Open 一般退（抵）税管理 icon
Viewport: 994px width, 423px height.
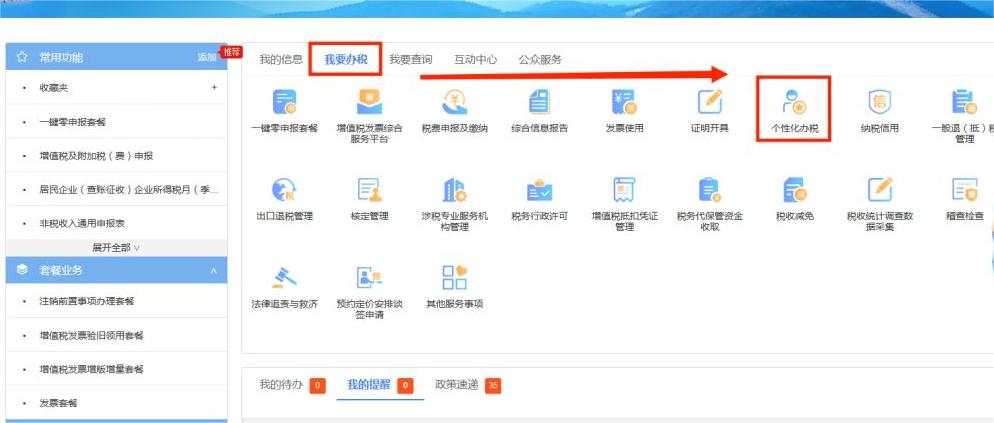tap(964, 102)
